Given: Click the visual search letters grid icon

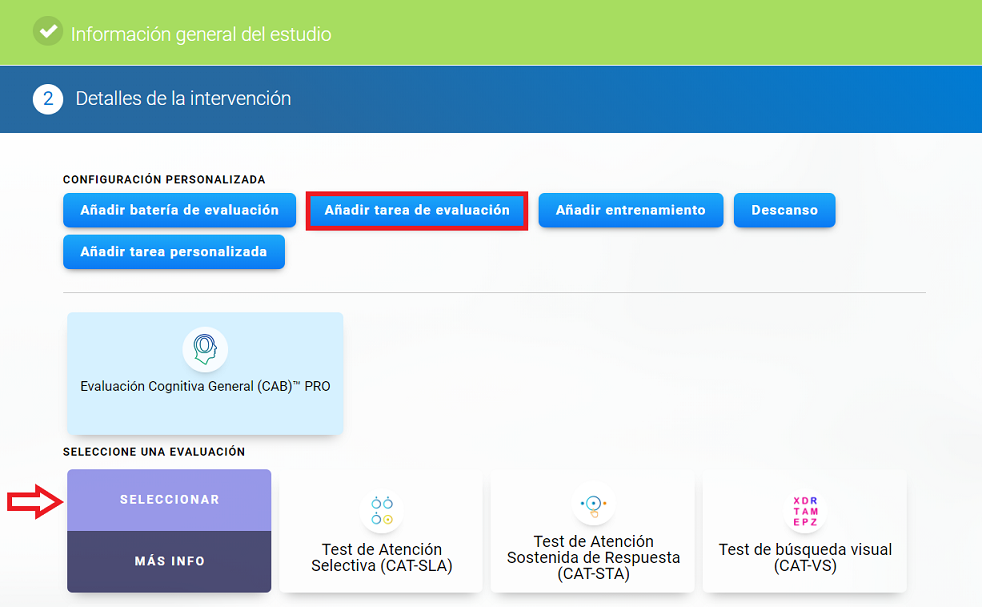Looking at the screenshot, I should (804, 510).
